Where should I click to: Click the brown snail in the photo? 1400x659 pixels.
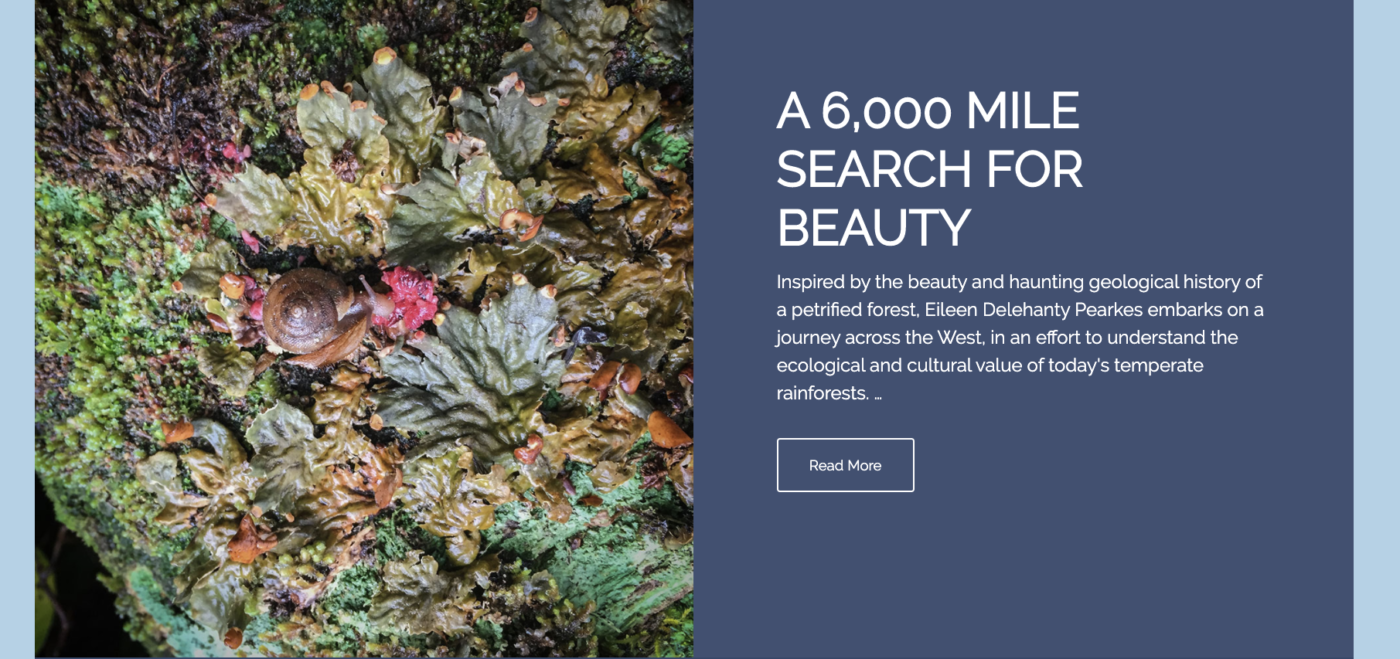(315, 314)
